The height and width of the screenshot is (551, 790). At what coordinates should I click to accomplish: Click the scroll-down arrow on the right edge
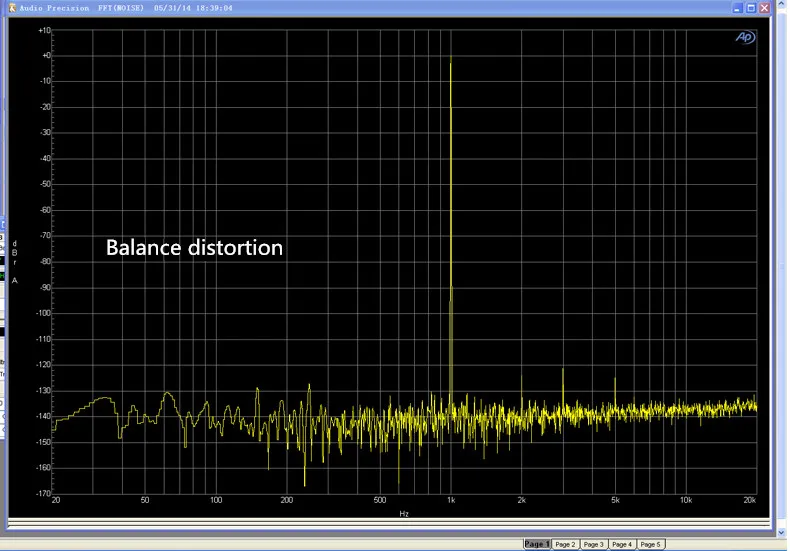pyautogui.click(x=781, y=532)
